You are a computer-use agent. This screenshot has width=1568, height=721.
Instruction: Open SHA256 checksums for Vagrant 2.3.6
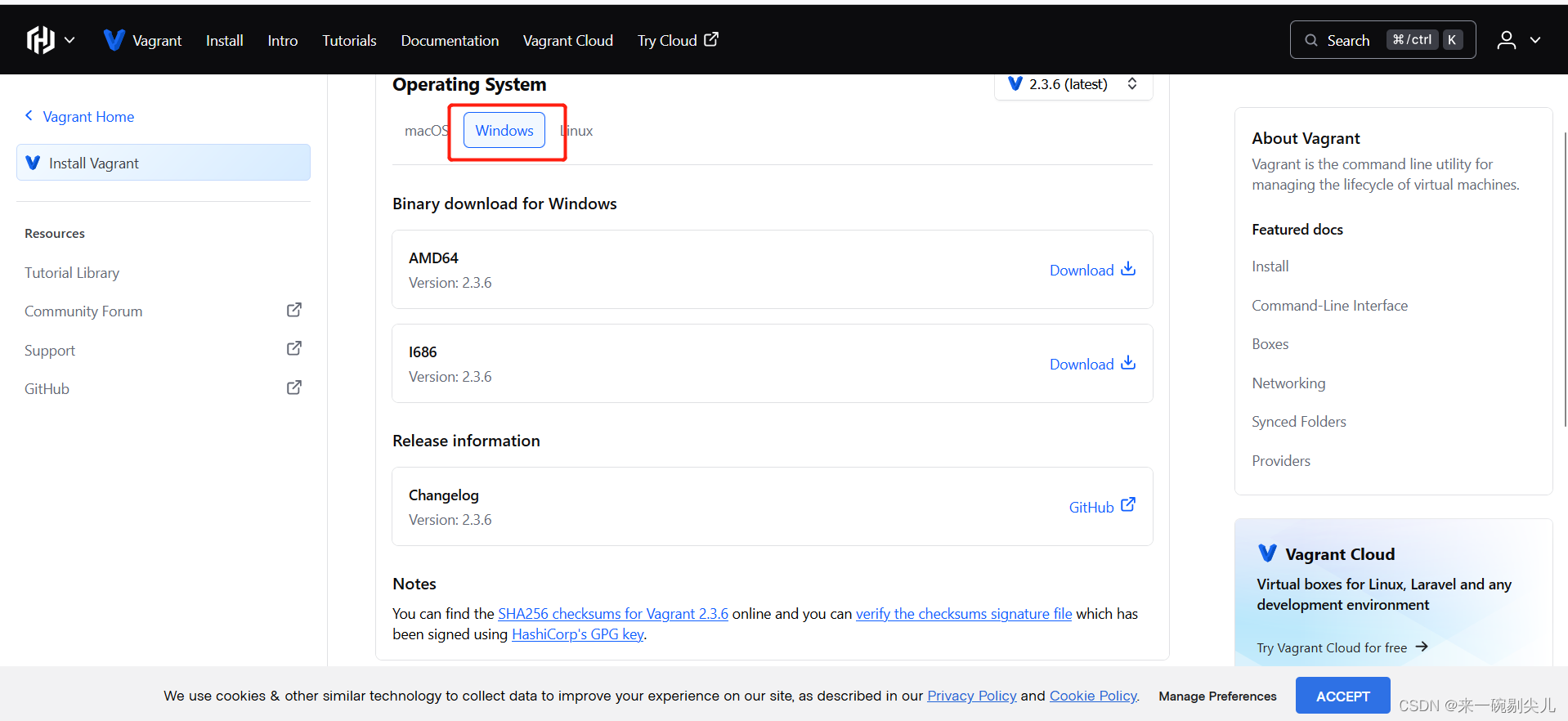[x=613, y=613]
